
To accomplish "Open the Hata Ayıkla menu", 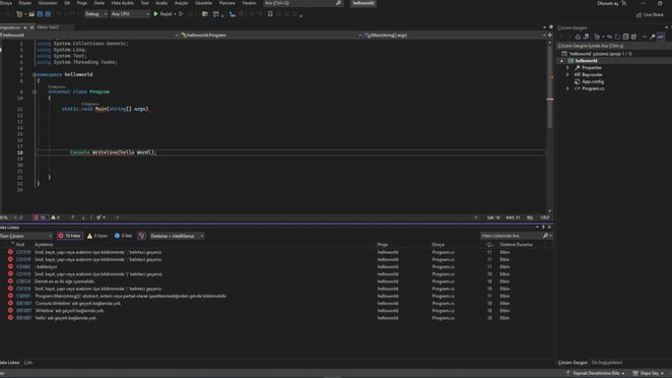I will (x=122, y=3).
